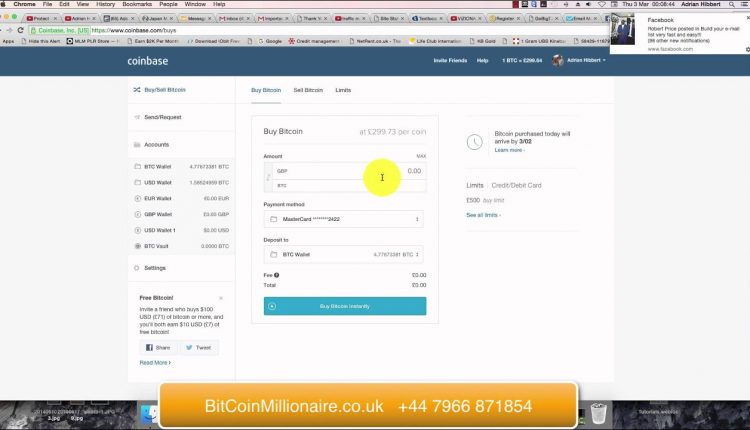Image resolution: width=750 pixels, height=430 pixels.
Task: Click the Accounts sidebar icon
Action: tap(137, 144)
